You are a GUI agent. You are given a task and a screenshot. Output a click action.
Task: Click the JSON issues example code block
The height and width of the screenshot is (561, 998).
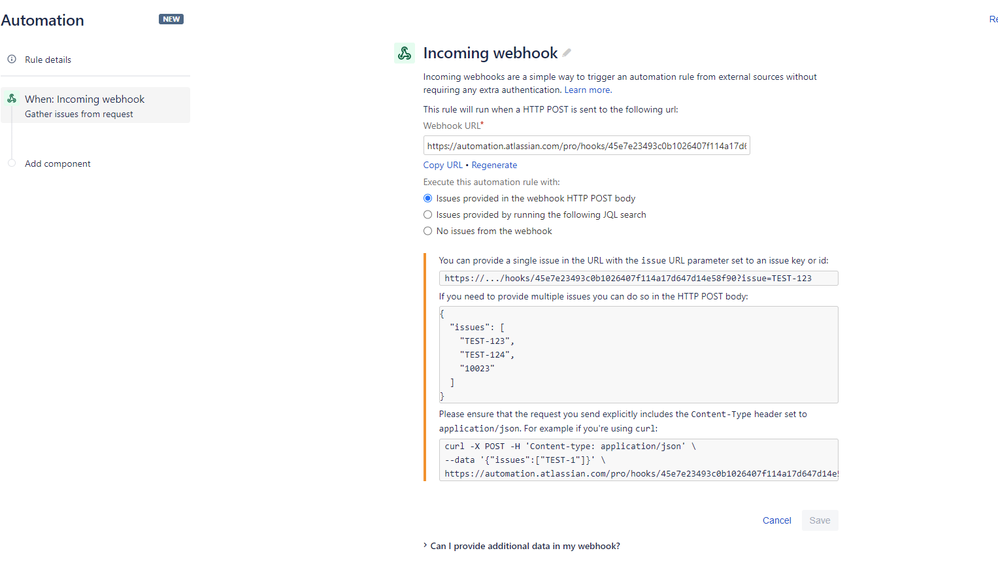(638, 355)
